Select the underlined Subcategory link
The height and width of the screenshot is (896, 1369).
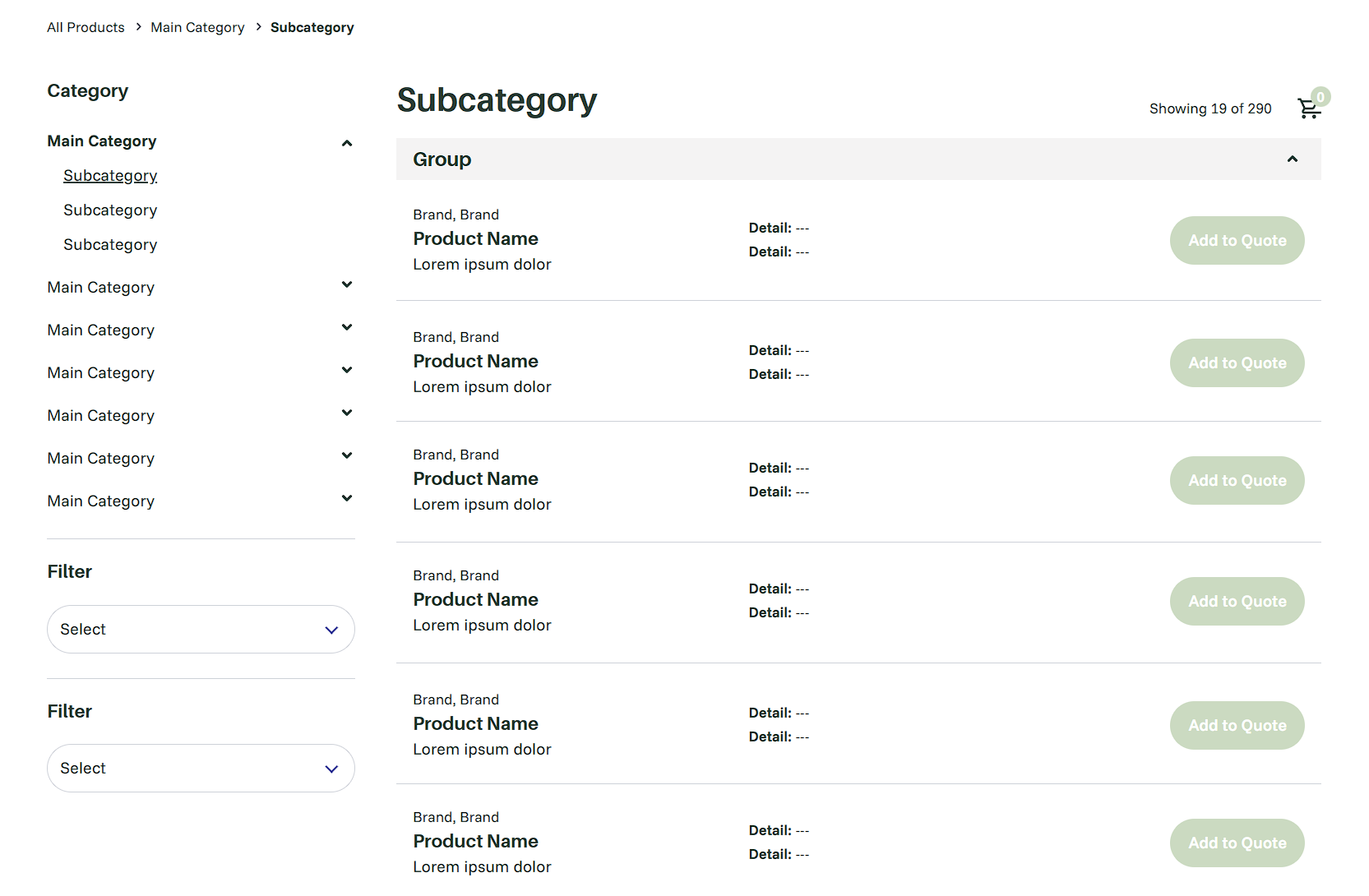(110, 175)
